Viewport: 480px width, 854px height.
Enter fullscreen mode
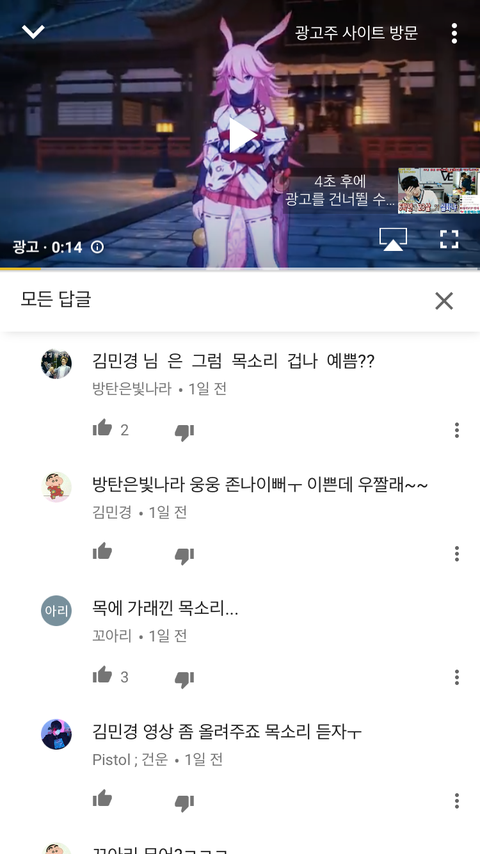tap(449, 239)
